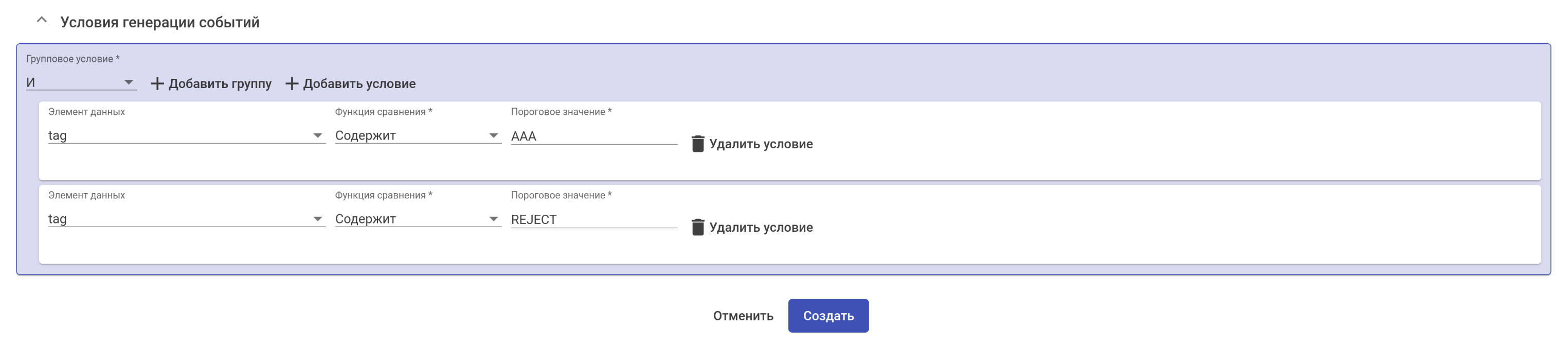
Task: Click Удалить условие text in AAA row
Action: coord(761,144)
